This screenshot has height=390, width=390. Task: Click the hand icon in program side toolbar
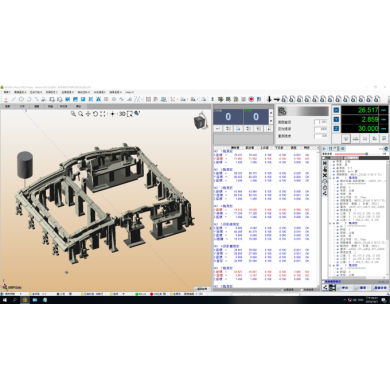325,169
